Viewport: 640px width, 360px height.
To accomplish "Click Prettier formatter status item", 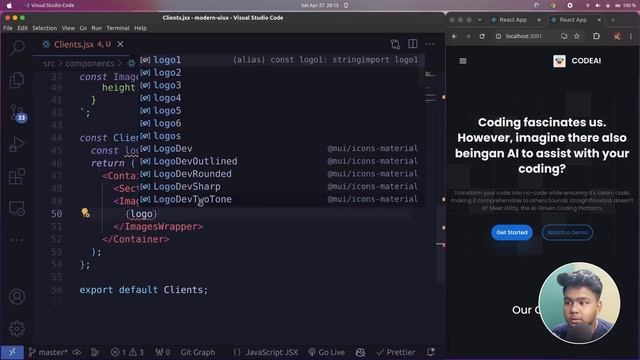I will [396, 352].
